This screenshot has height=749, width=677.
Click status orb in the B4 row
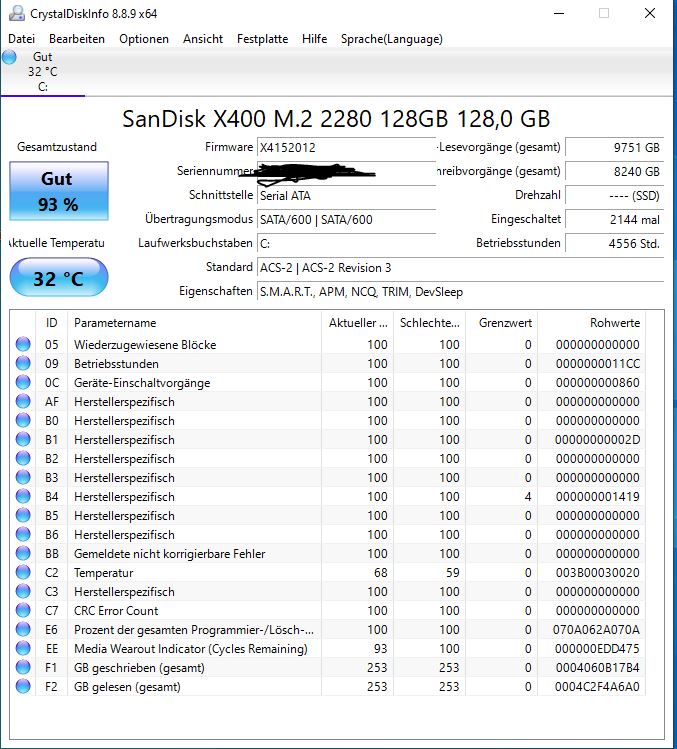point(23,496)
